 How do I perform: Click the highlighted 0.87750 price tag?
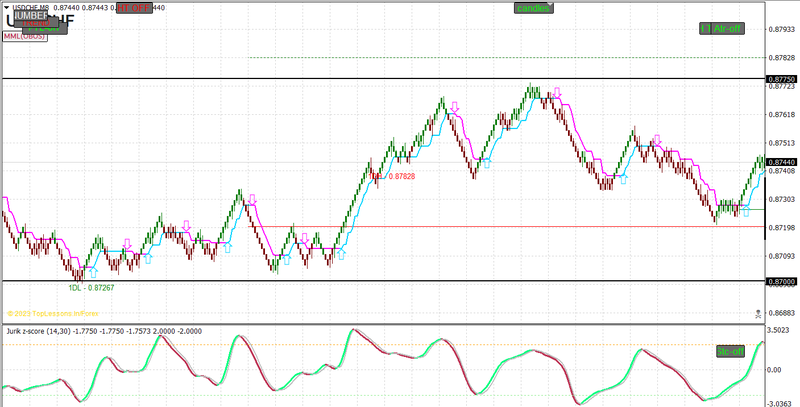click(x=781, y=79)
